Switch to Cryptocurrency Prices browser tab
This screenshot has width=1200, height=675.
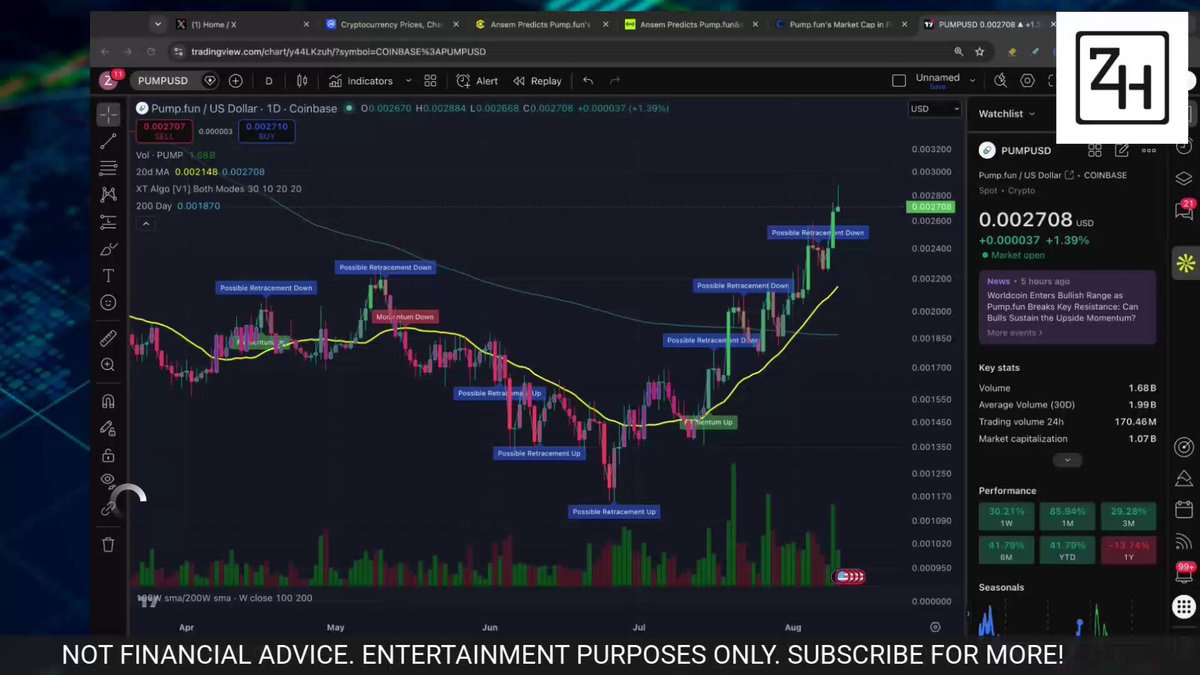click(390, 24)
